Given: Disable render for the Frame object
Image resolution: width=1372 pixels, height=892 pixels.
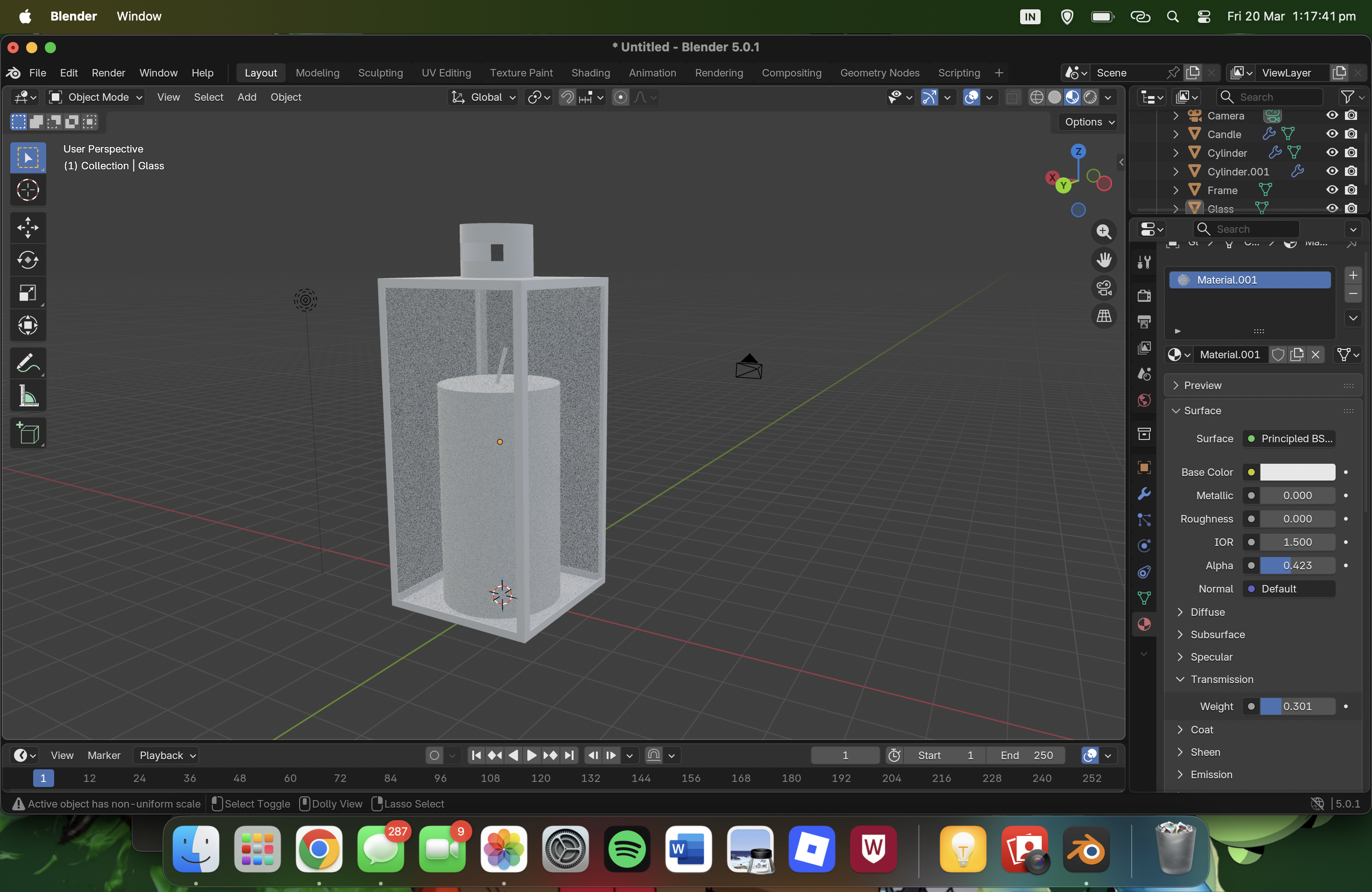Looking at the screenshot, I should 1351,190.
